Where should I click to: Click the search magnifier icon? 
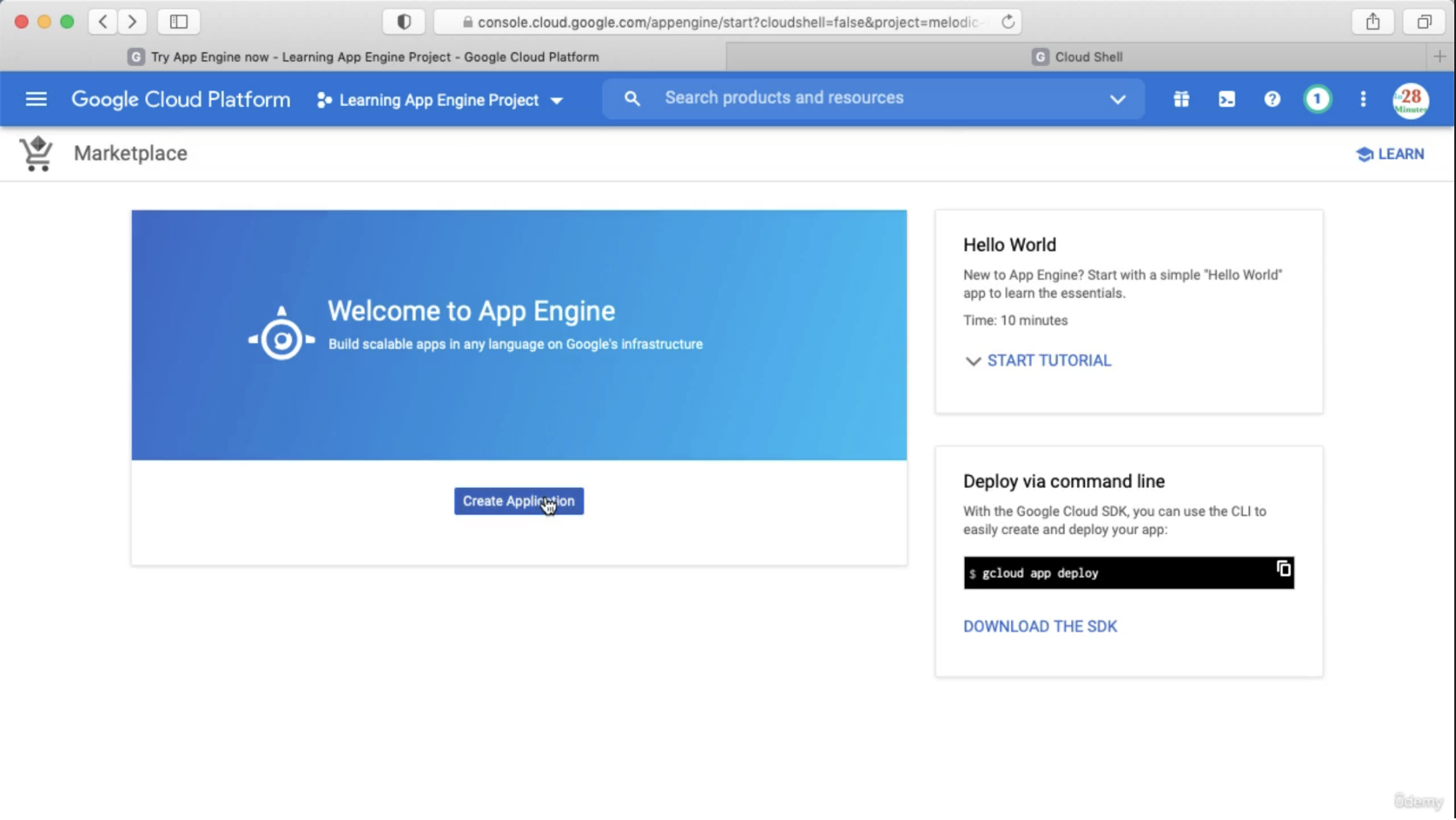click(631, 98)
